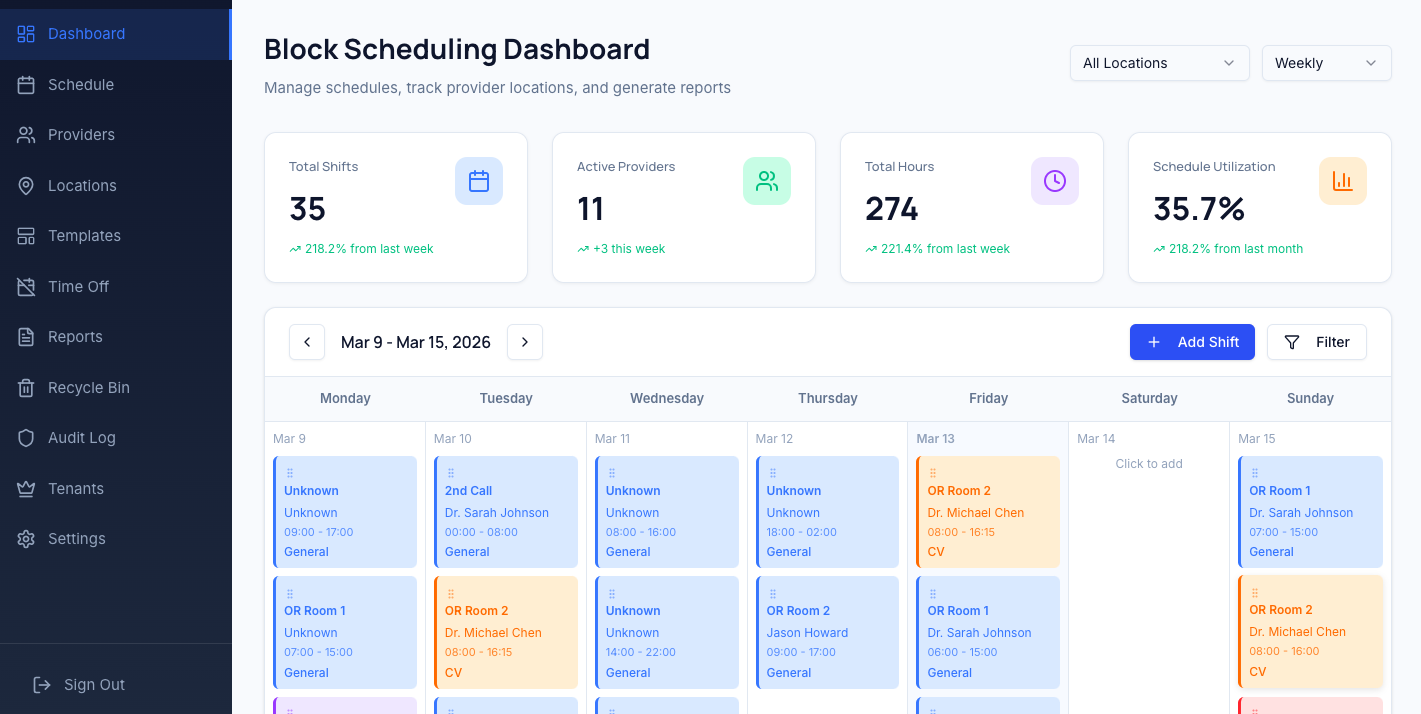Open the Tenants menu item

116,489
